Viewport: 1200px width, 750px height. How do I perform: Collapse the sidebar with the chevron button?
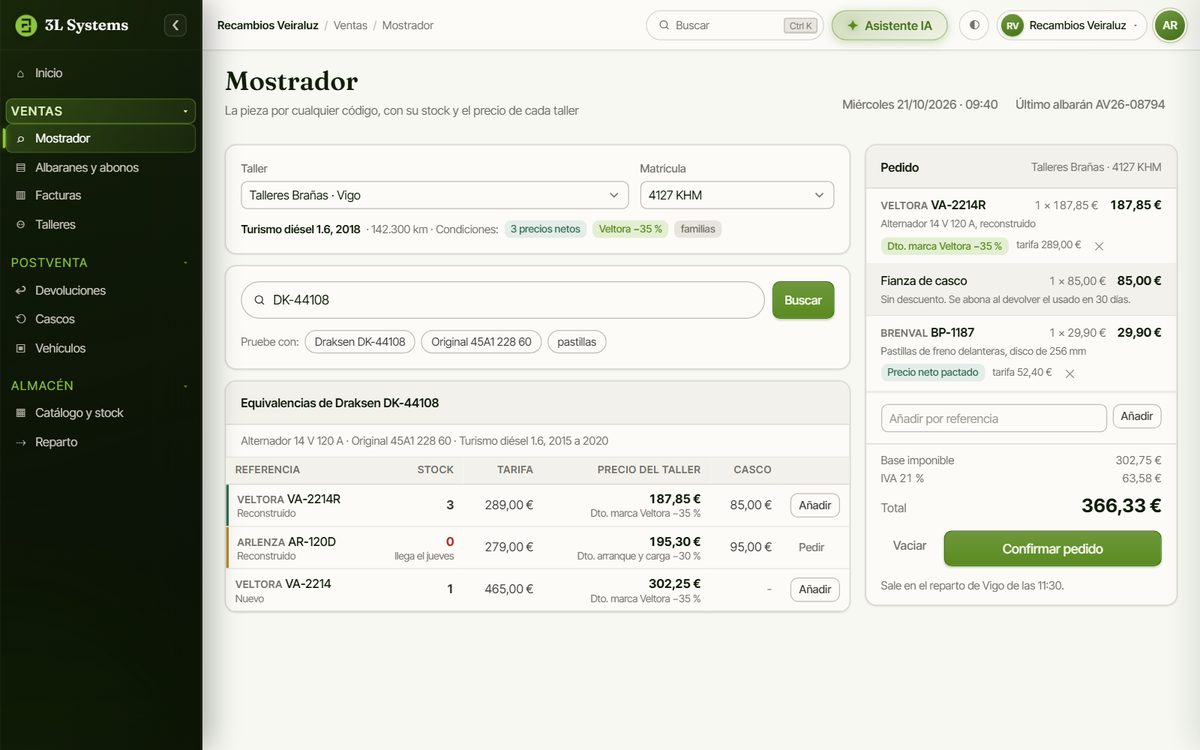(x=176, y=25)
